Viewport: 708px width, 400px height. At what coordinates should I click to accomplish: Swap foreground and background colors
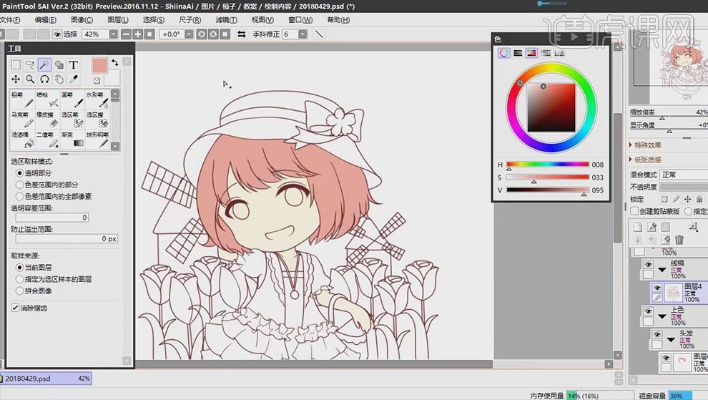pos(114,62)
